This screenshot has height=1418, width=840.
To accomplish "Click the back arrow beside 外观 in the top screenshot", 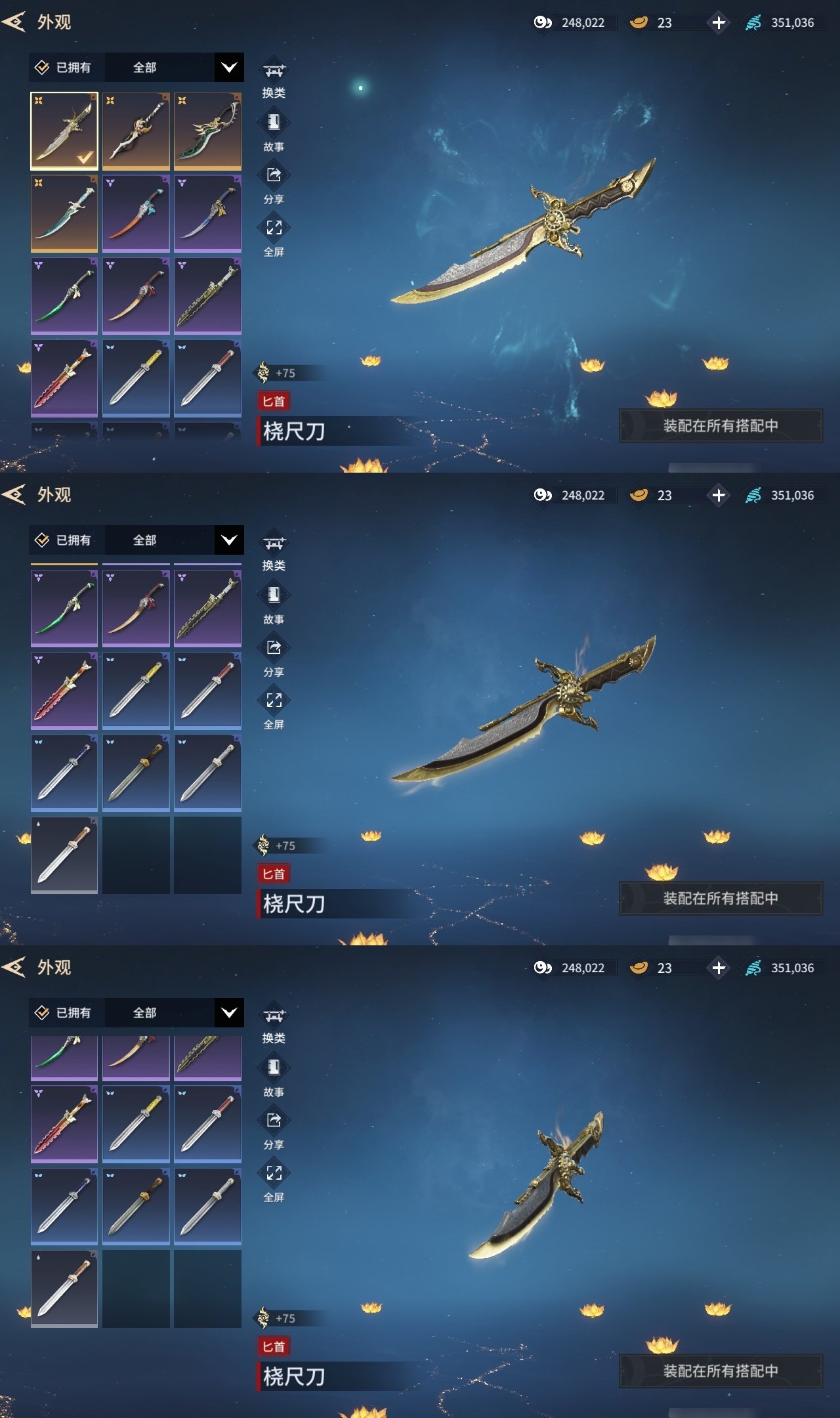I will [x=14, y=22].
